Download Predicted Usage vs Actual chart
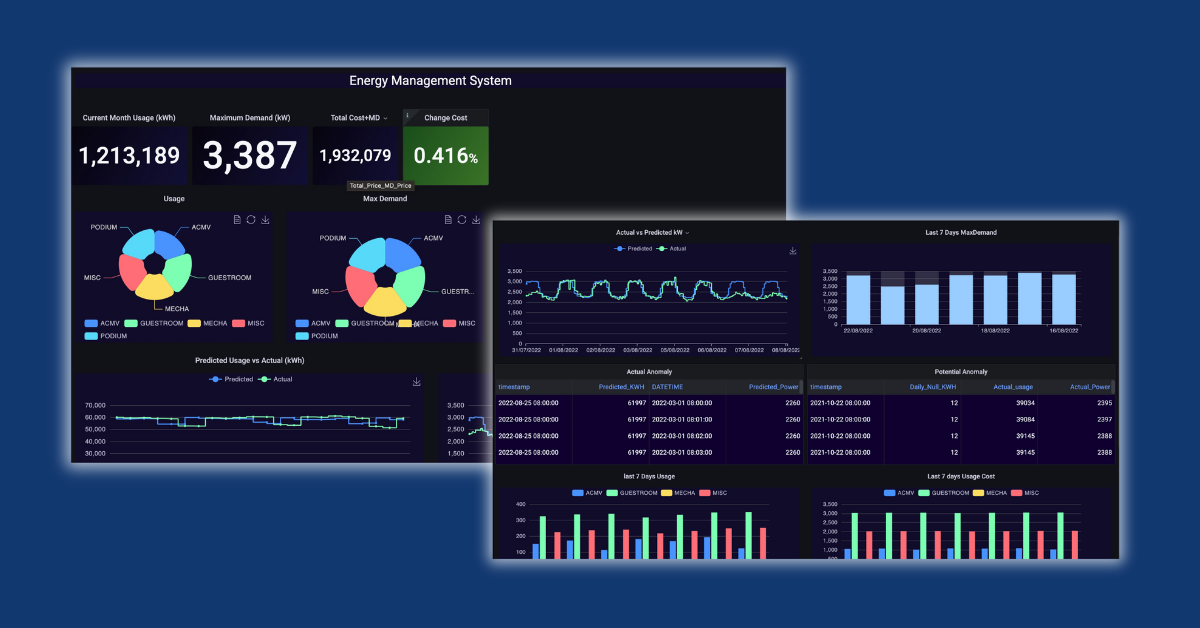Image resolution: width=1200 pixels, height=628 pixels. coord(416,382)
